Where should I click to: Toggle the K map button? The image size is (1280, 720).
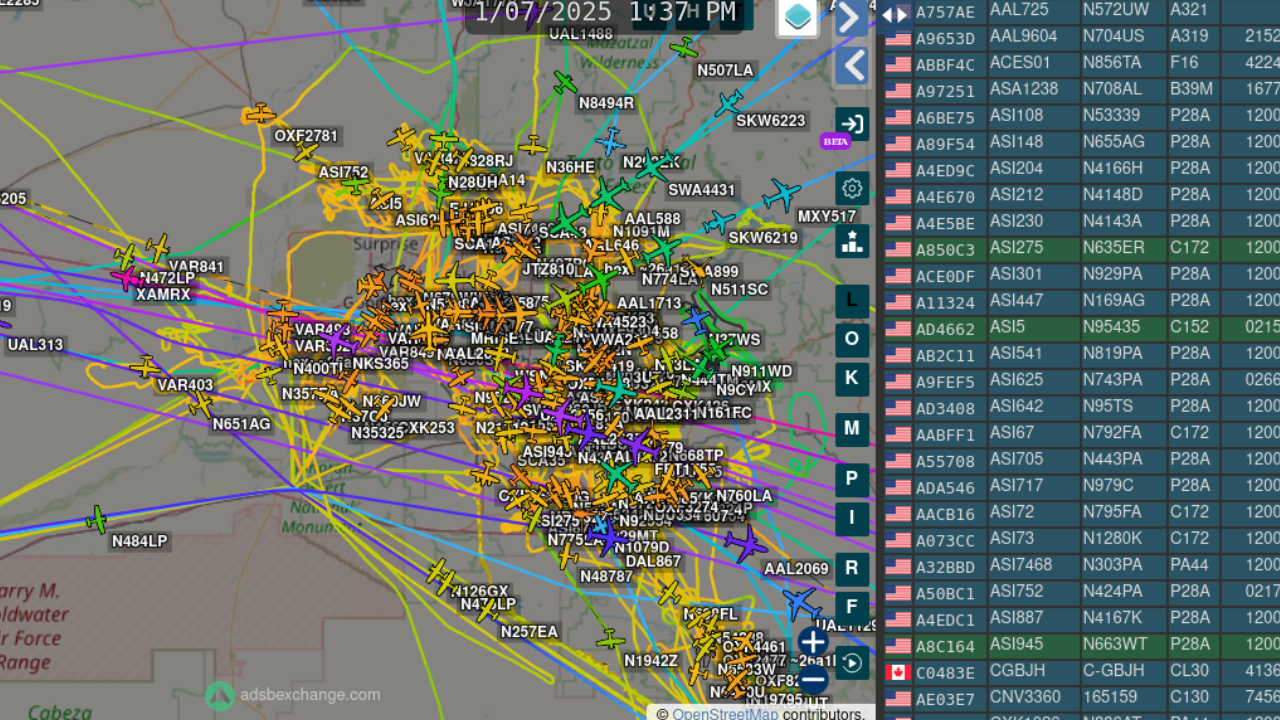pos(852,378)
